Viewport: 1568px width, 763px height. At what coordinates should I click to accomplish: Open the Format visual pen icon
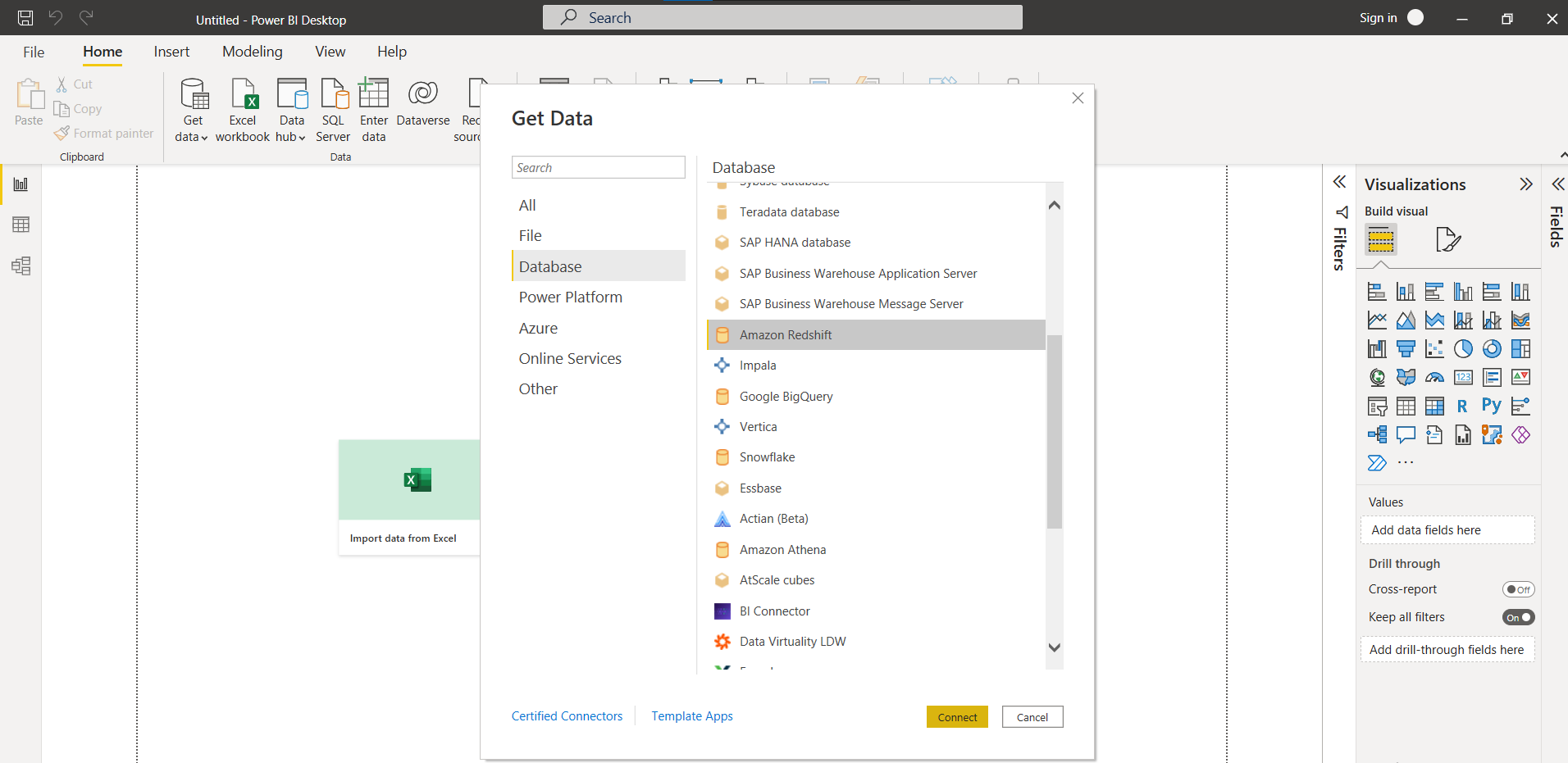coord(1448,240)
